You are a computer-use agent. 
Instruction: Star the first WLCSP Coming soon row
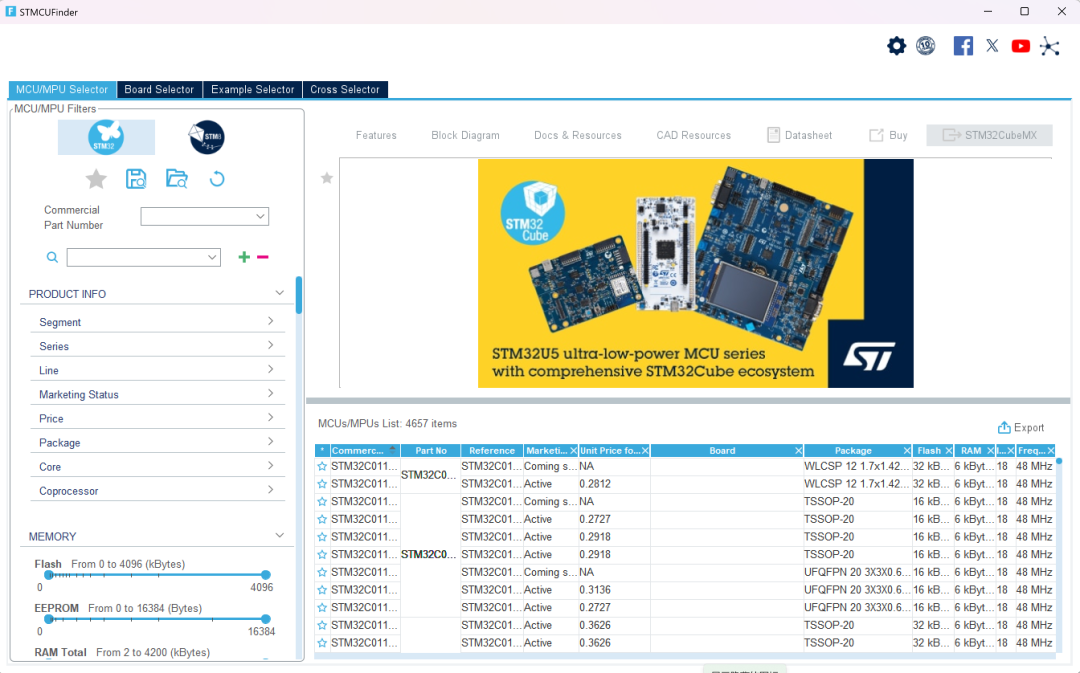(322, 466)
